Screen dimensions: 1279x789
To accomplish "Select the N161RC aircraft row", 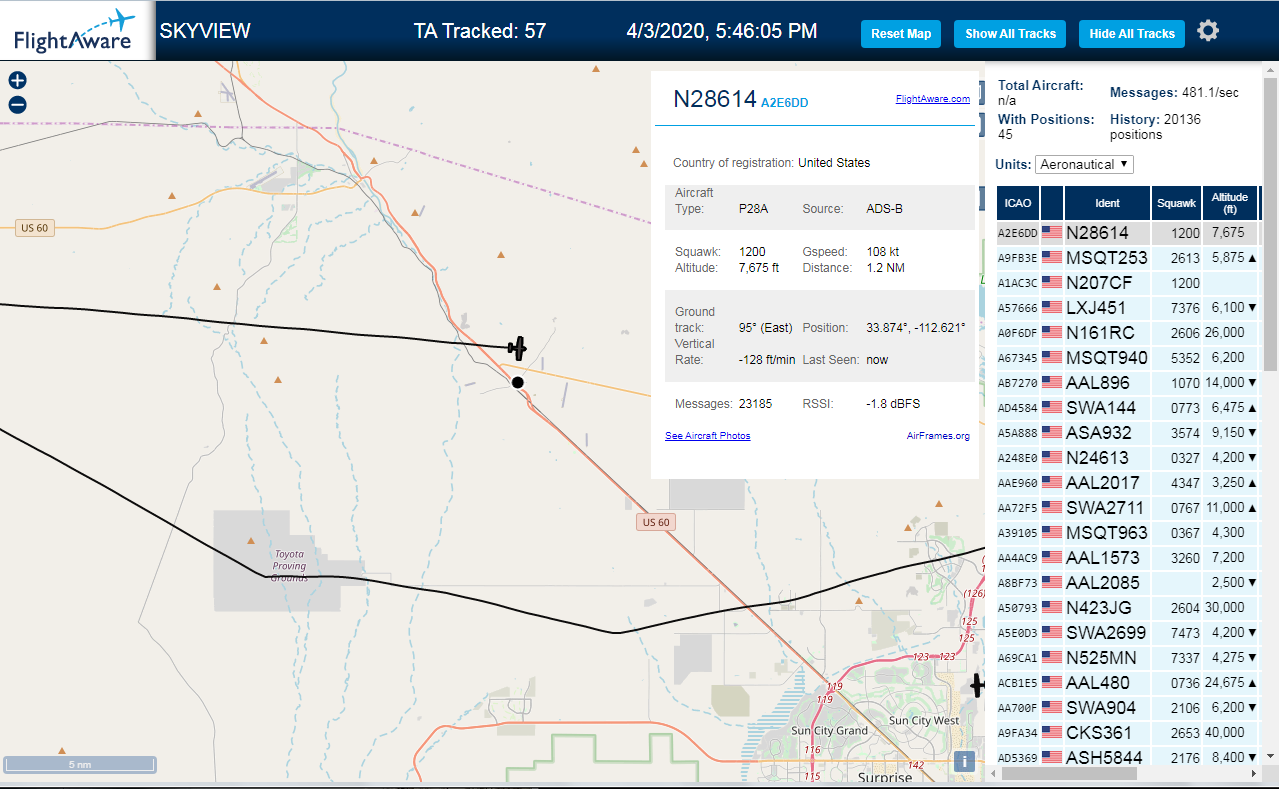I will [x=1127, y=333].
